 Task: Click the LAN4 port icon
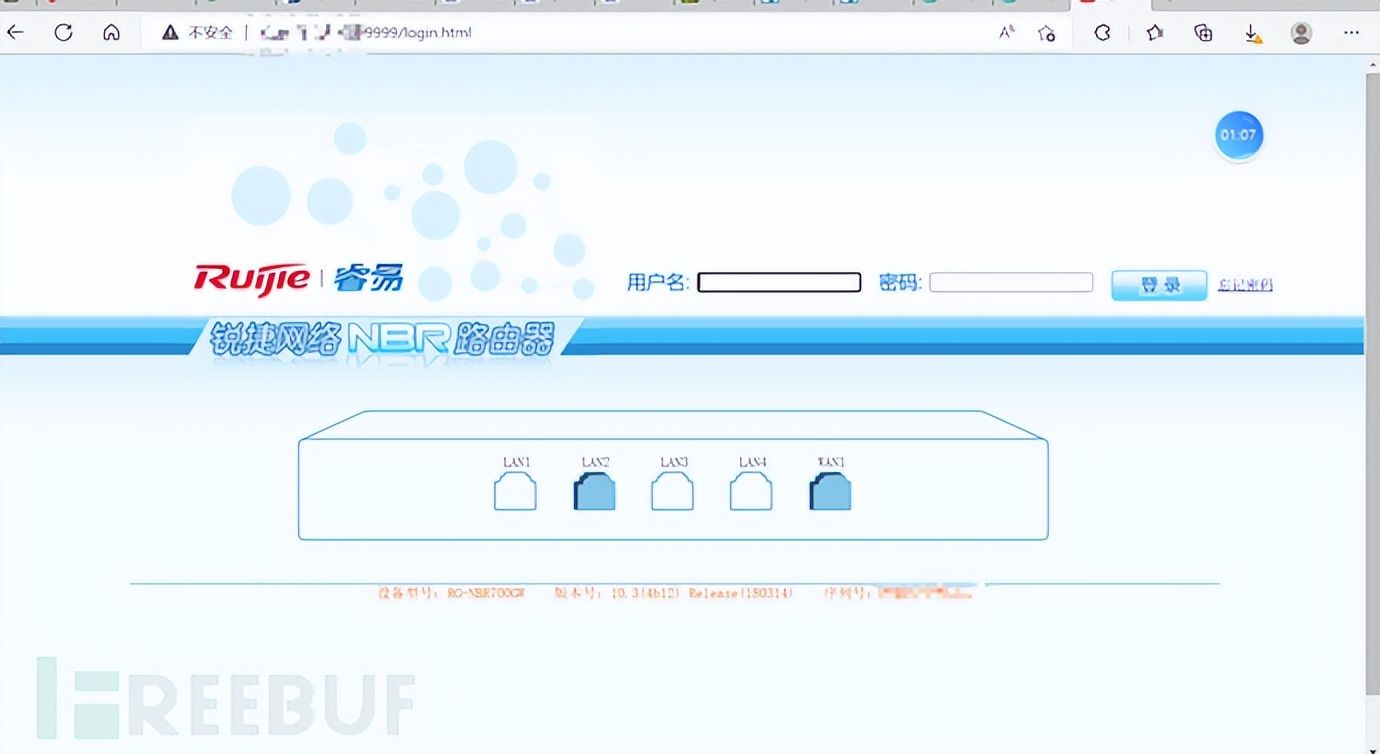click(x=751, y=492)
